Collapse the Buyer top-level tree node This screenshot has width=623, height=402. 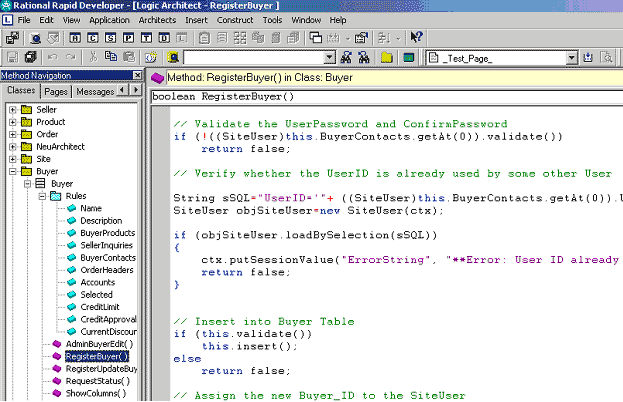13,171
